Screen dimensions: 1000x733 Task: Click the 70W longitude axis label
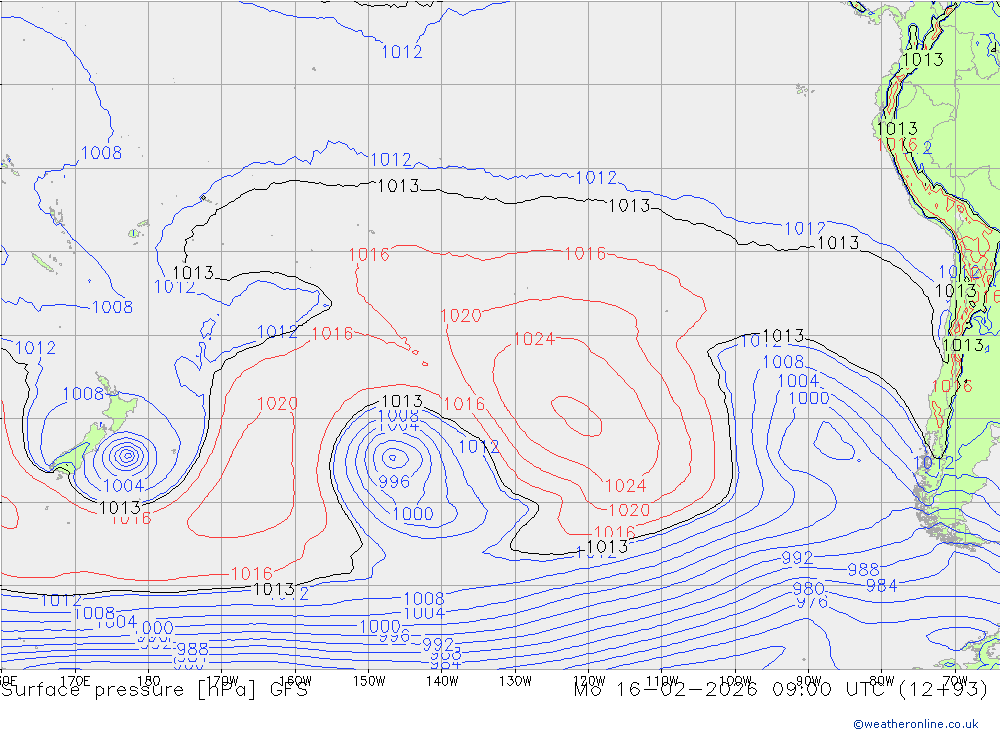click(x=955, y=681)
